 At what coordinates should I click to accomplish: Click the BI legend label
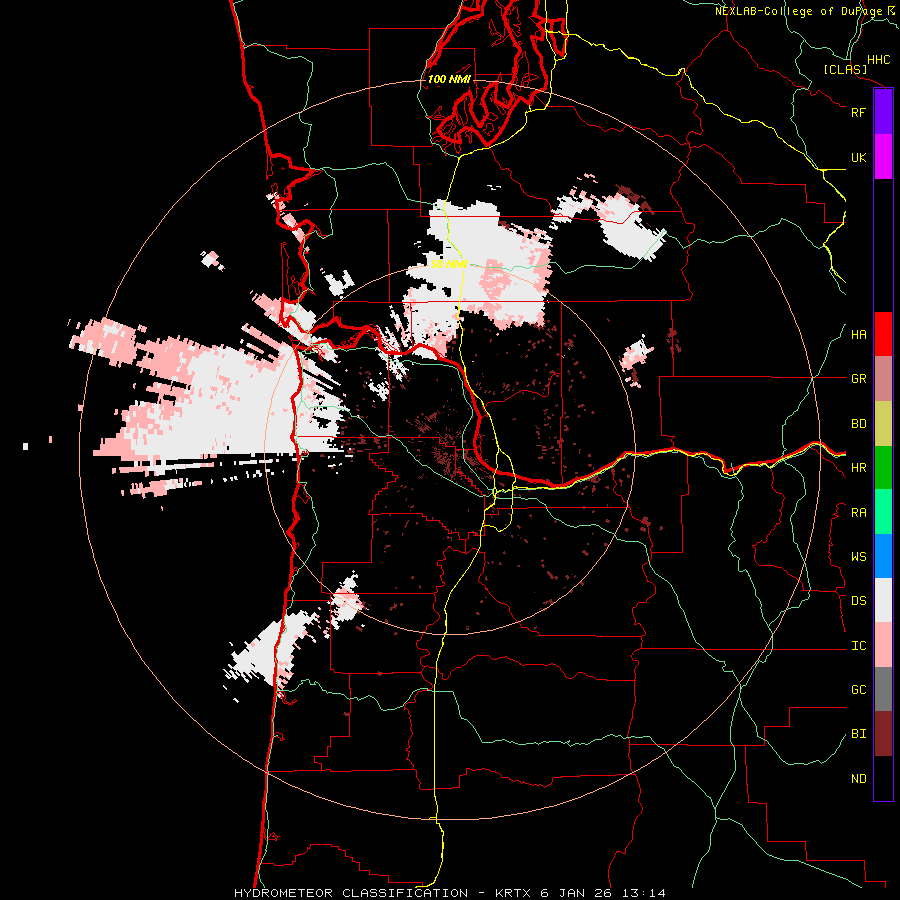tap(858, 734)
